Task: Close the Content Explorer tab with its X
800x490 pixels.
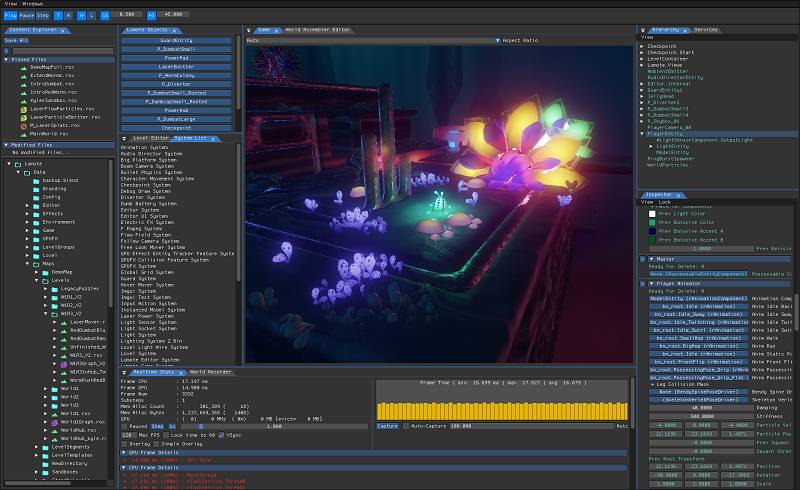Action: pyautogui.click(x=63, y=31)
